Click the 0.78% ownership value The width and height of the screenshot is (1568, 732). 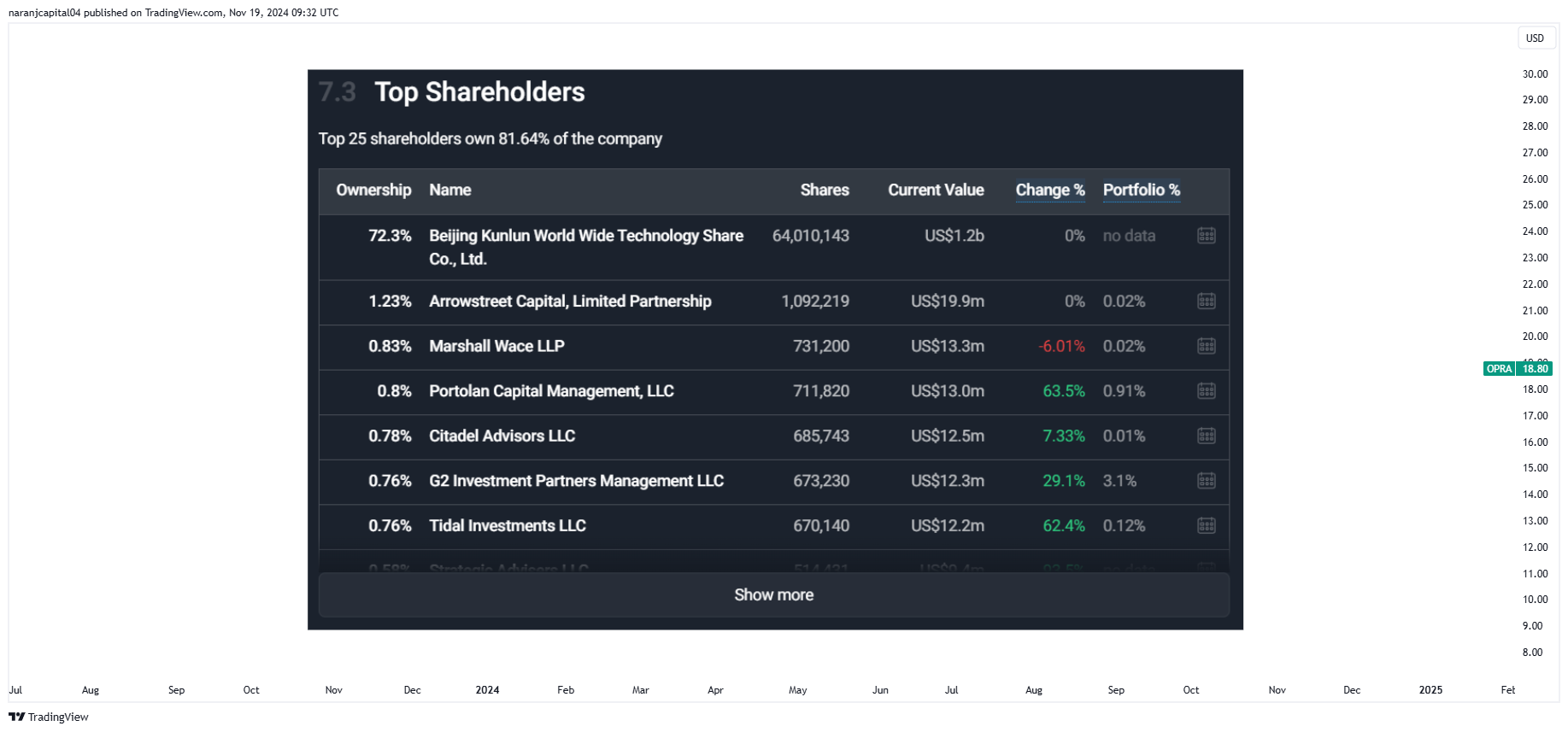point(390,436)
